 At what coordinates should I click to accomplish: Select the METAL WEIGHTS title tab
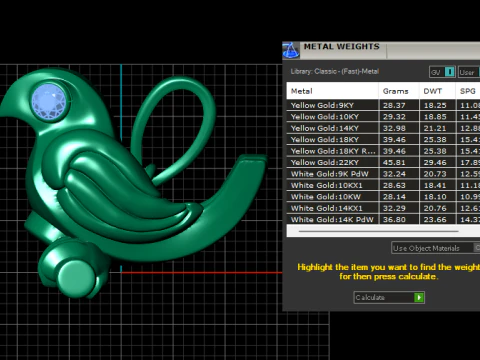click(x=342, y=47)
